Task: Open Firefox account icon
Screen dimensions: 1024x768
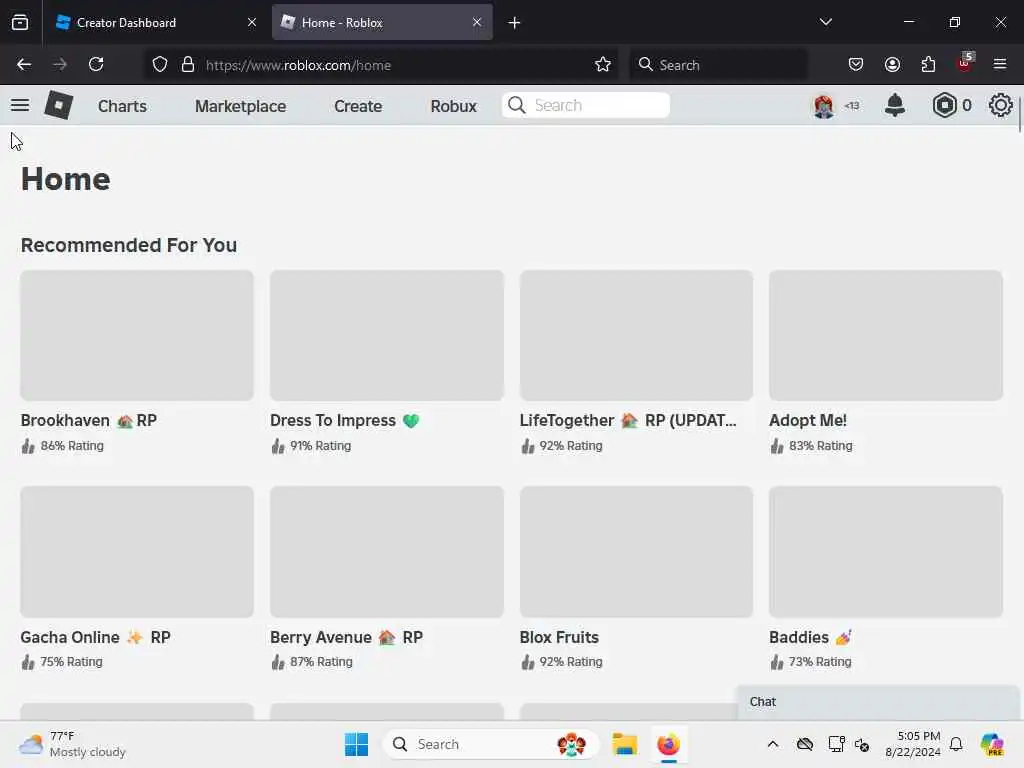Action: (x=892, y=65)
